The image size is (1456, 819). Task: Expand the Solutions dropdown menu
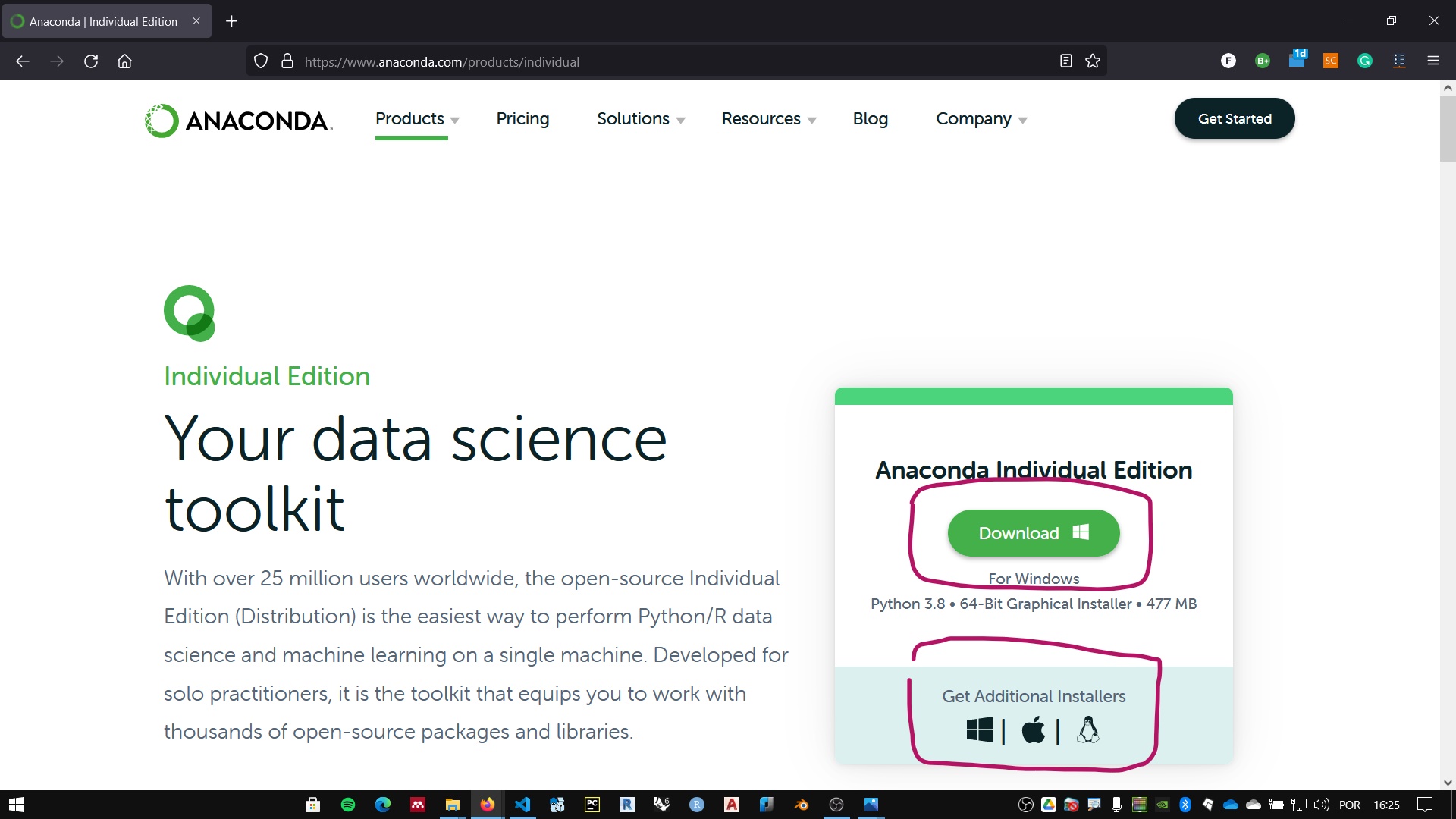pyautogui.click(x=641, y=118)
